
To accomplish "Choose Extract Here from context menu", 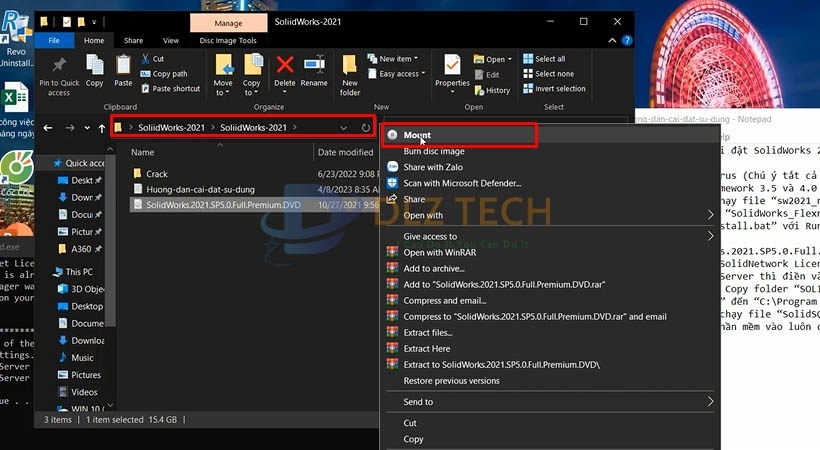I will 426,349.
